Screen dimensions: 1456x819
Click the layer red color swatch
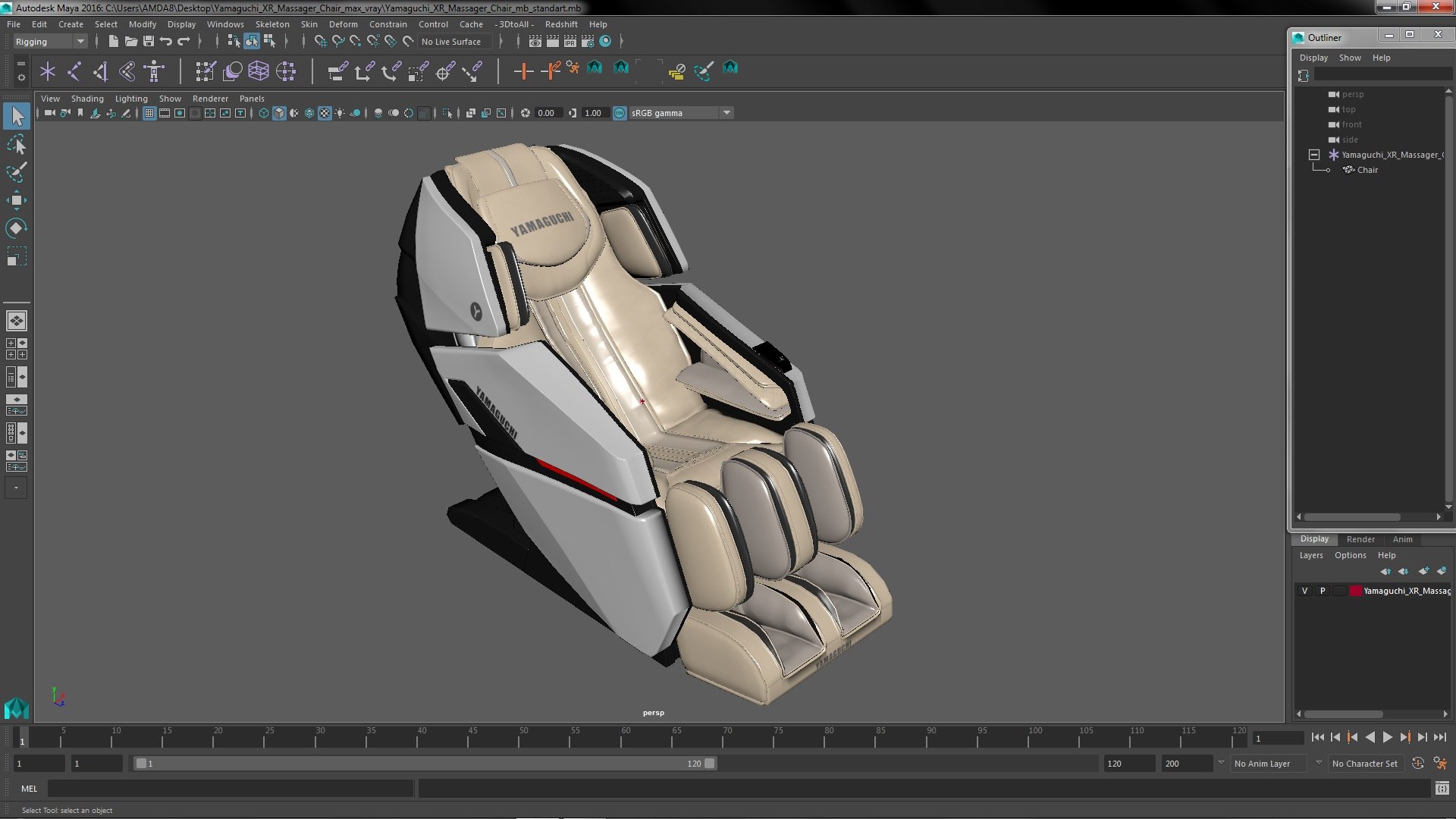[x=1355, y=591]
